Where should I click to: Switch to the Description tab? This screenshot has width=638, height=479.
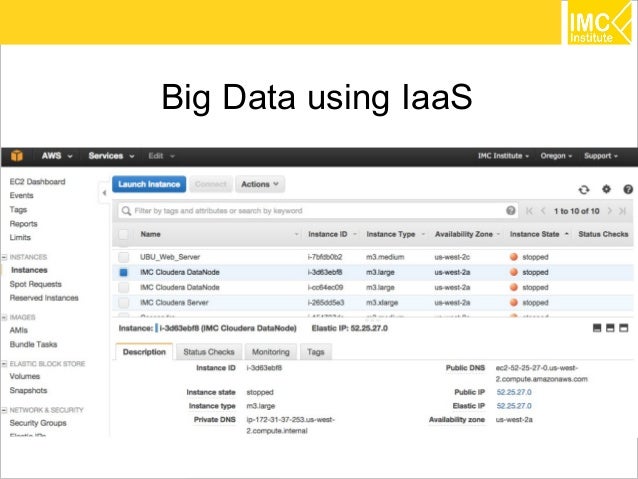[144, 352]
